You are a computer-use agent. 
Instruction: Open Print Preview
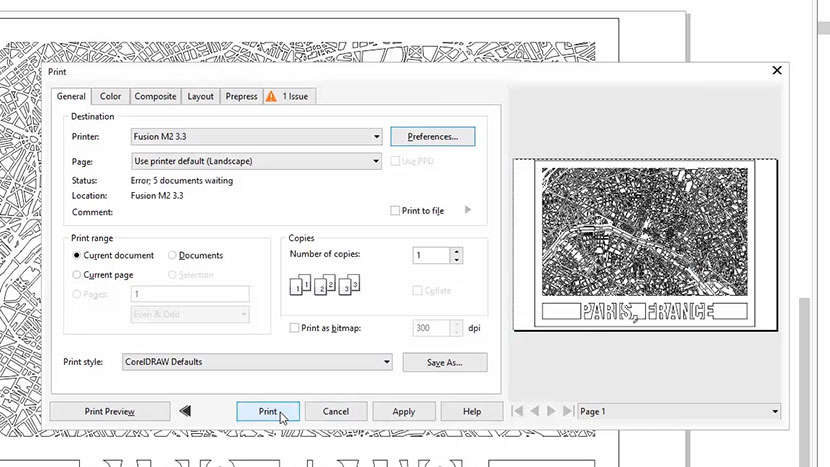[110, 411]
